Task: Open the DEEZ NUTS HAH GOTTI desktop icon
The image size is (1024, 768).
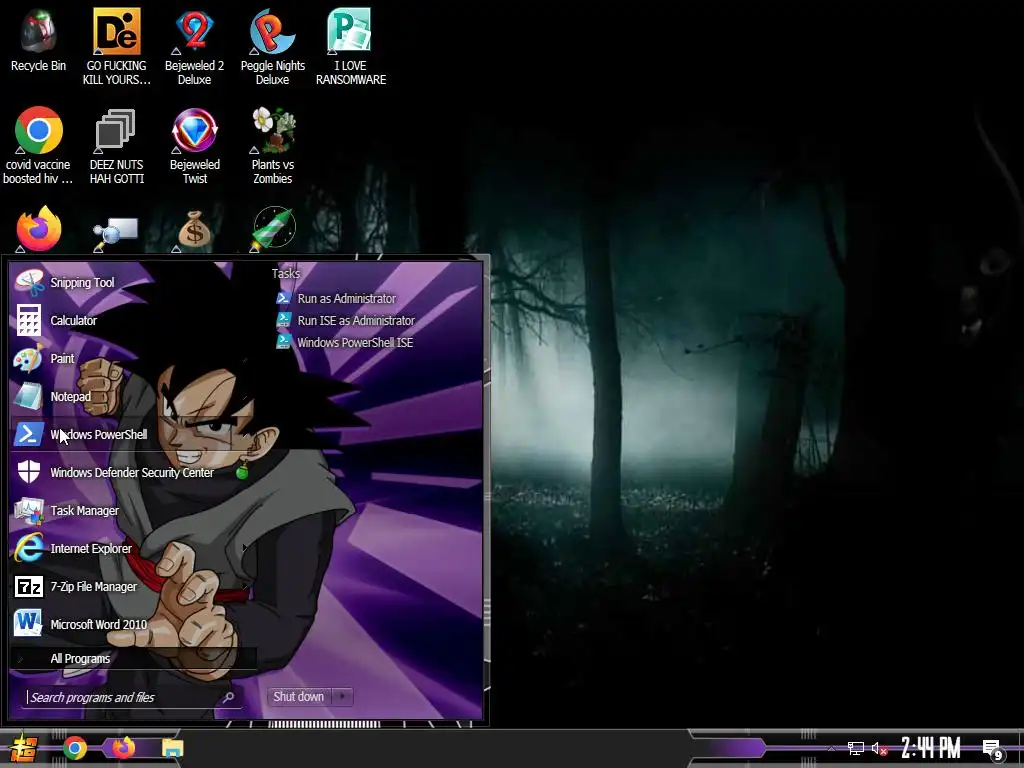Action: 116,145
